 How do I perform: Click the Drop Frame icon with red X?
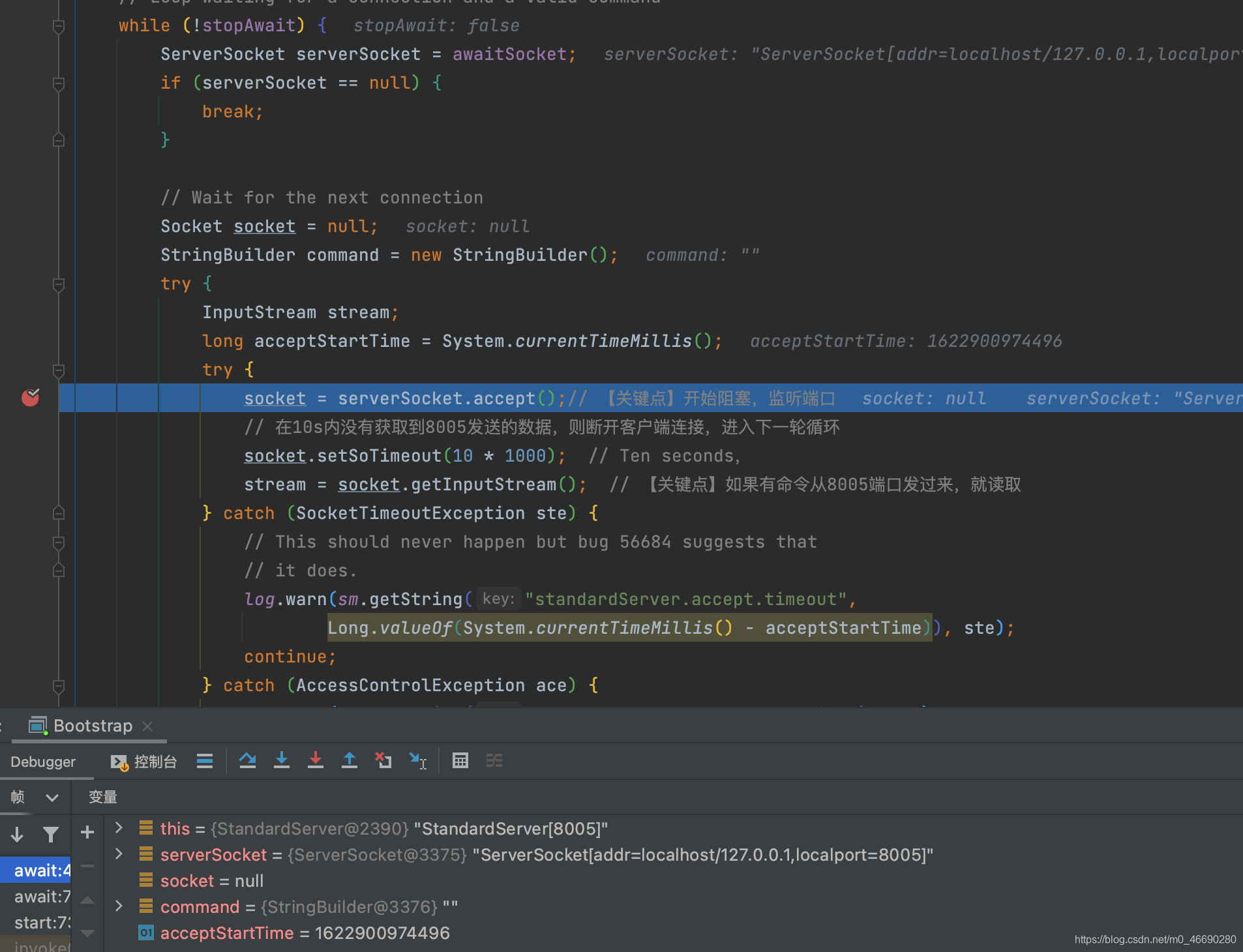(383, 760)
